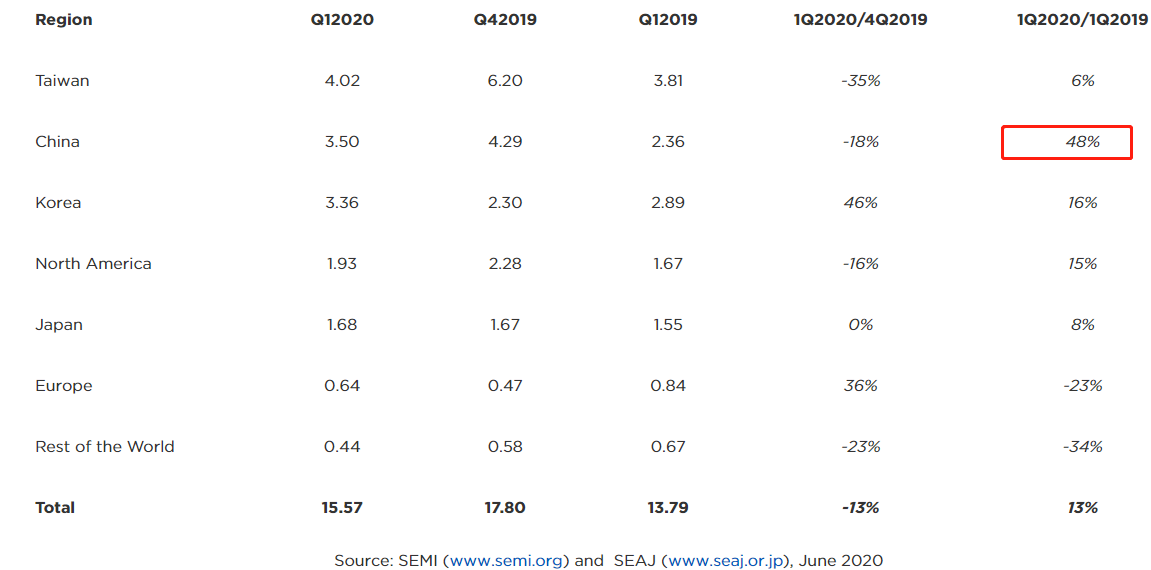Image resolution: width=1151 pixels, height=570 pixels.
Task: Select the China row label
Action: click(x=57, y=142)
